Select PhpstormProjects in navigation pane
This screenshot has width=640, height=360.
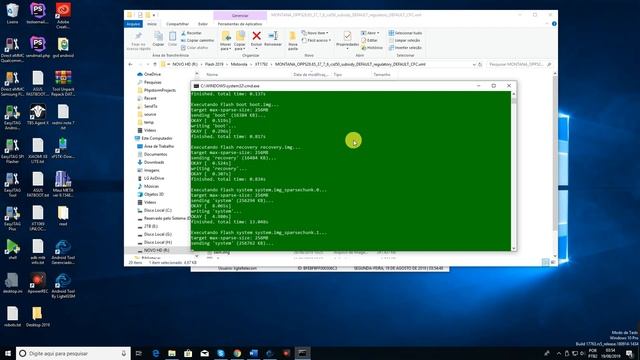(x=160, y=90)
